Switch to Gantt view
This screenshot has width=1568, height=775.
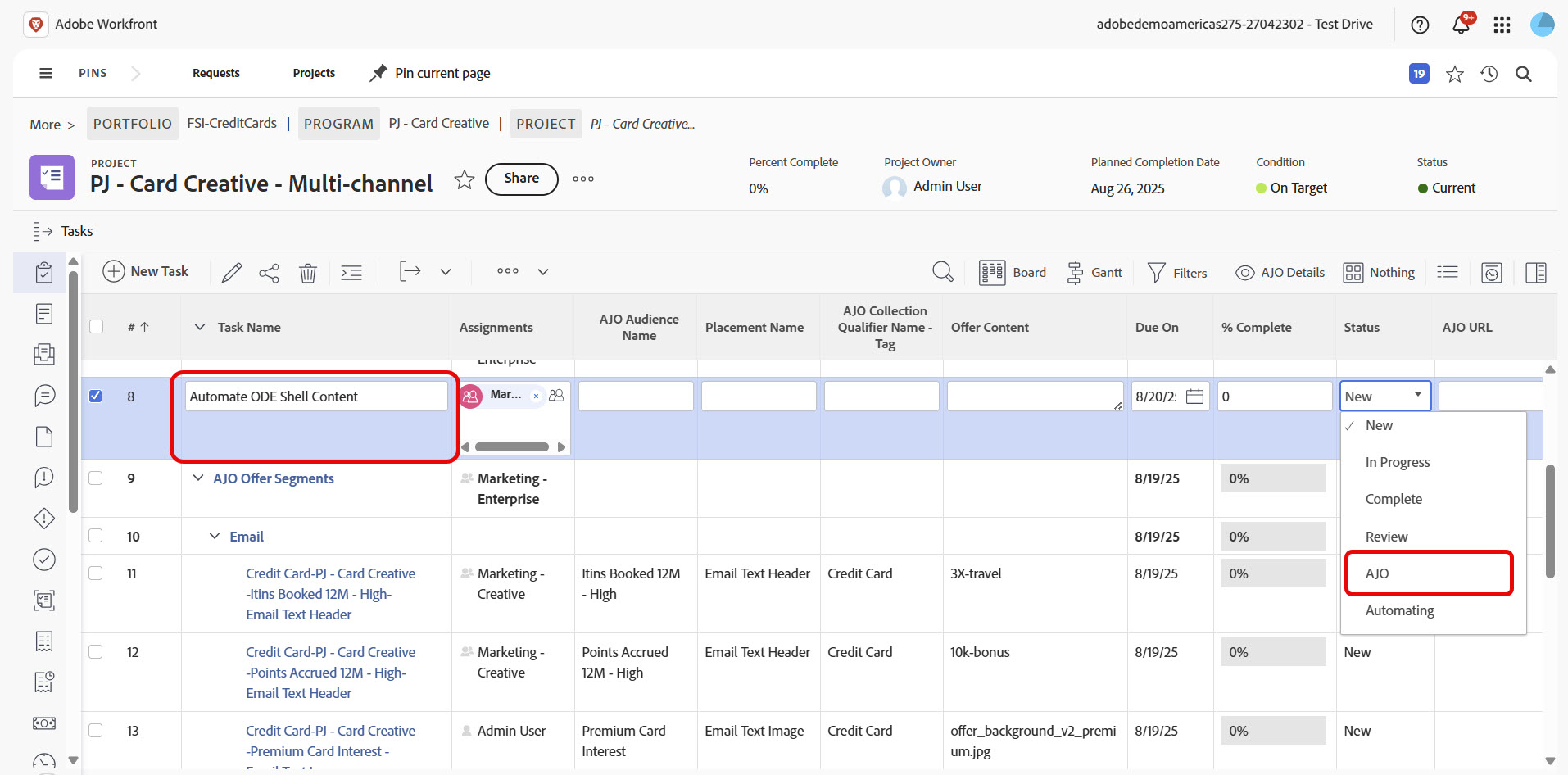(x=1094, y=273)
